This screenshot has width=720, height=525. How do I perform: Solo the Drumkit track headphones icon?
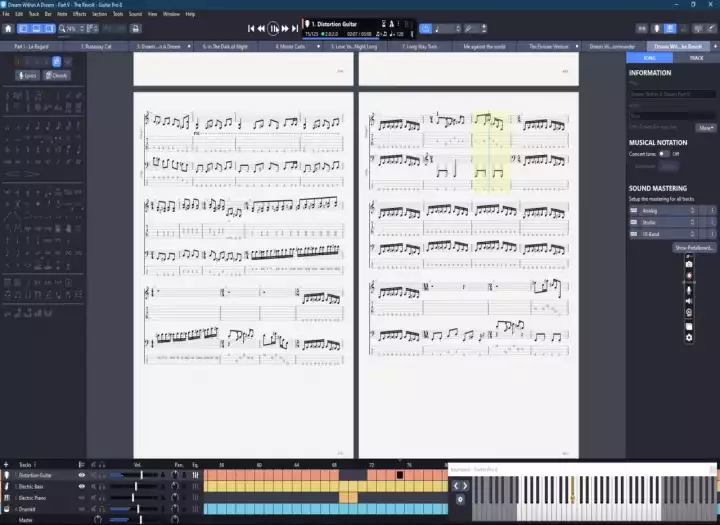101,509
